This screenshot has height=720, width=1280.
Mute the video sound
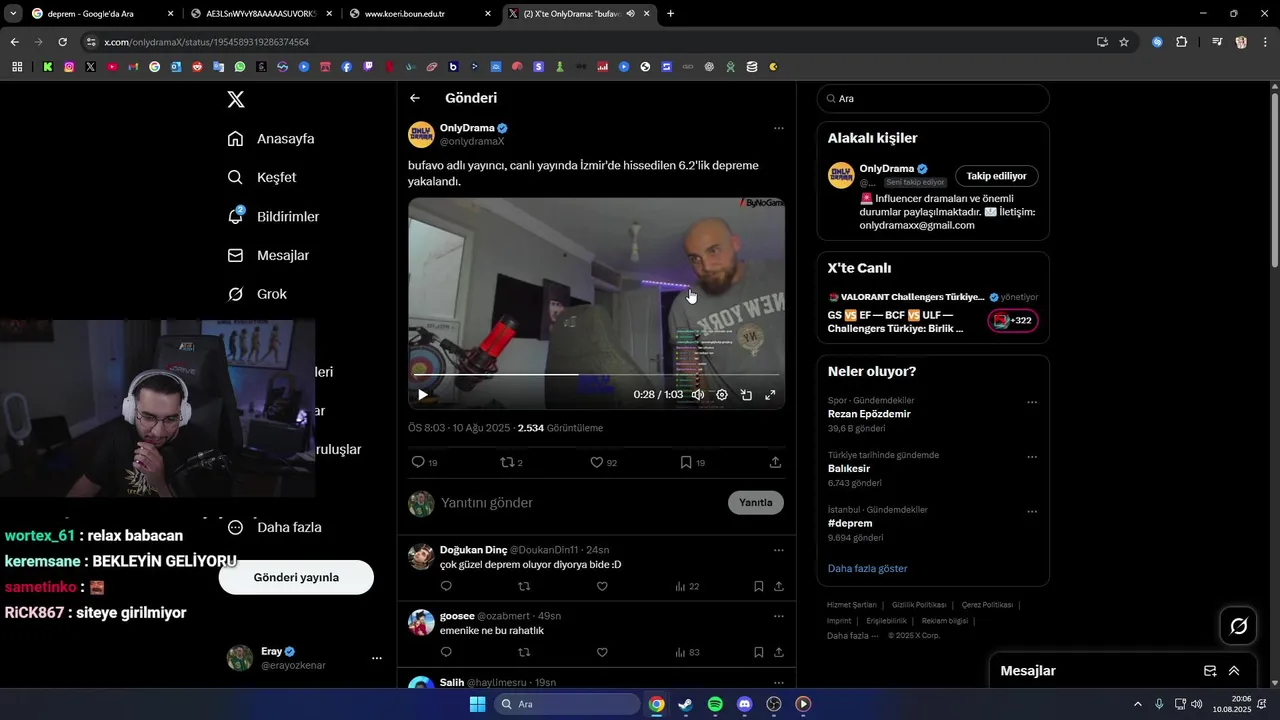tap(698, 395)
